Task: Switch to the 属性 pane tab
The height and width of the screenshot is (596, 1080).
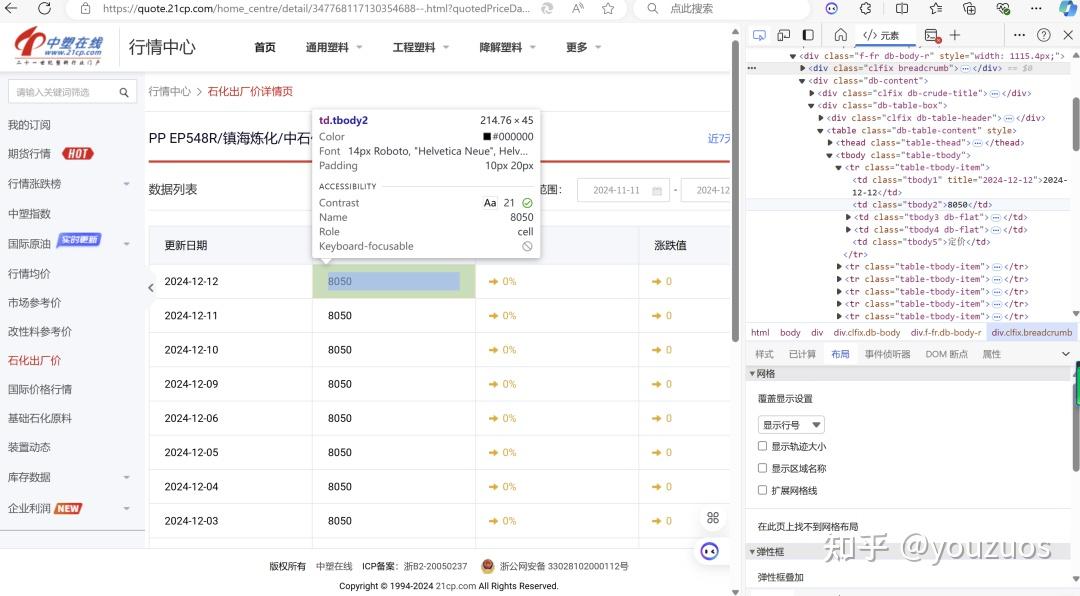Action: (992, 354)
